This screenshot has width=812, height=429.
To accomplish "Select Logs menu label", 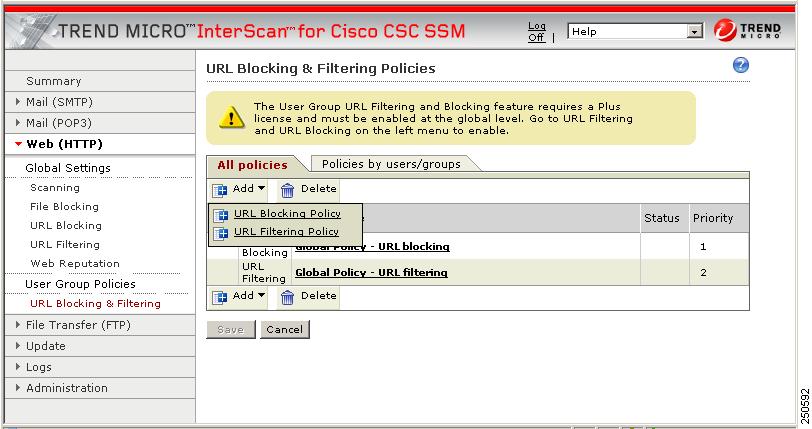I will tap(39, 367).
